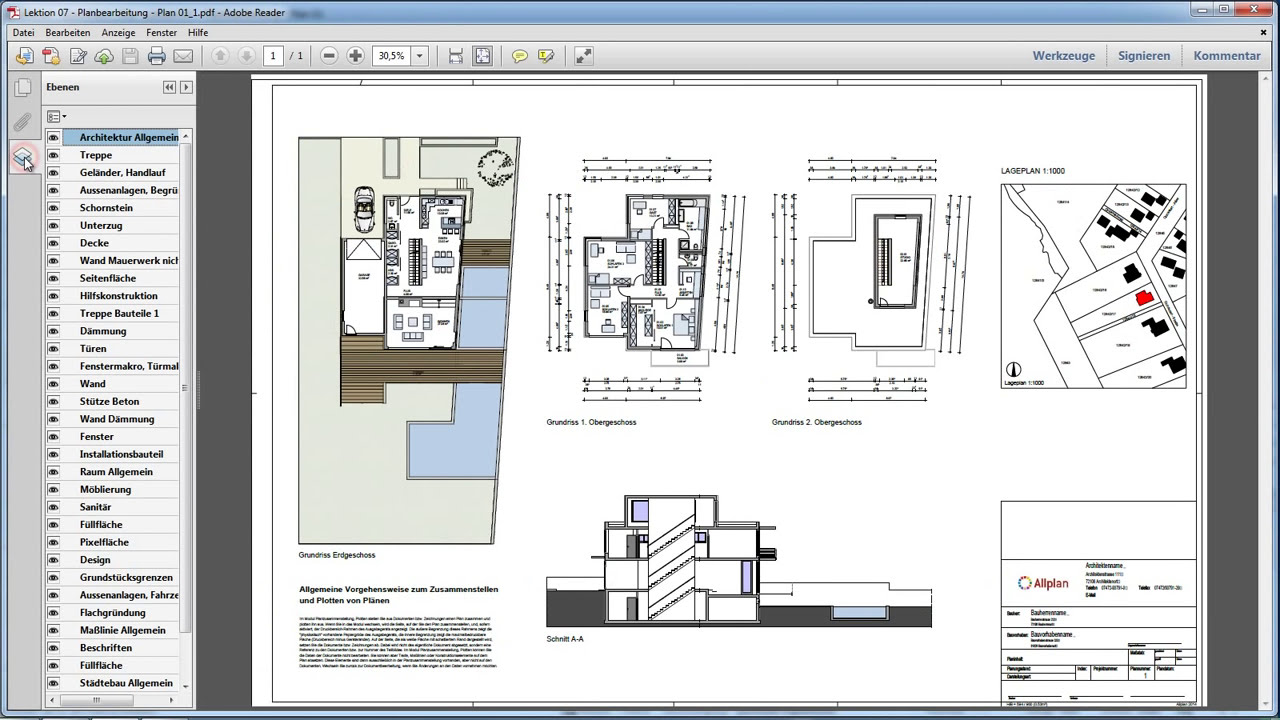Toggle visibility of Decke layer
1280x720 pixels.
tap(53, 243)
